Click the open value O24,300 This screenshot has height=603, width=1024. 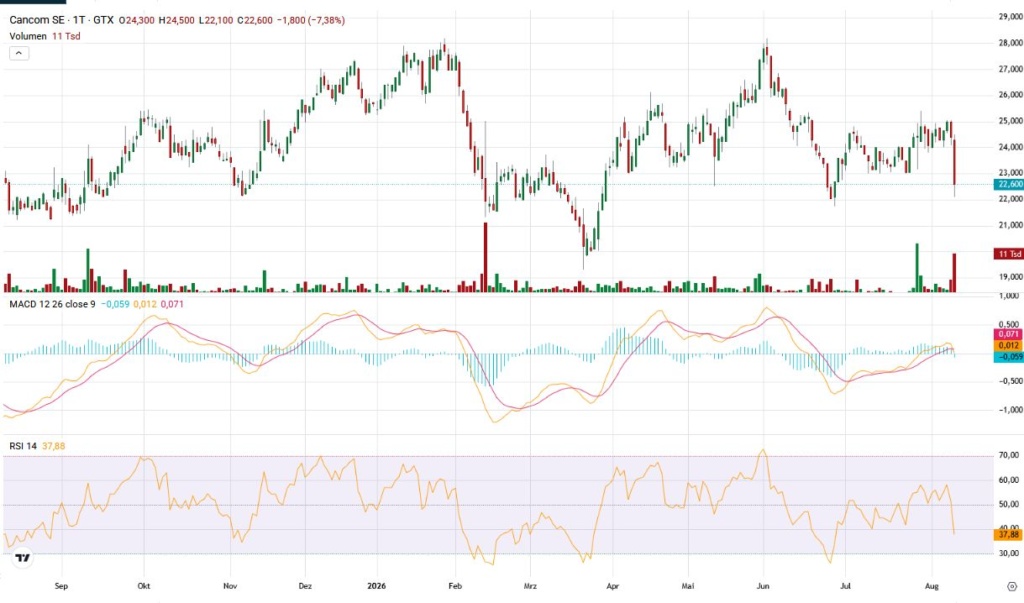(x=136, y=20)
